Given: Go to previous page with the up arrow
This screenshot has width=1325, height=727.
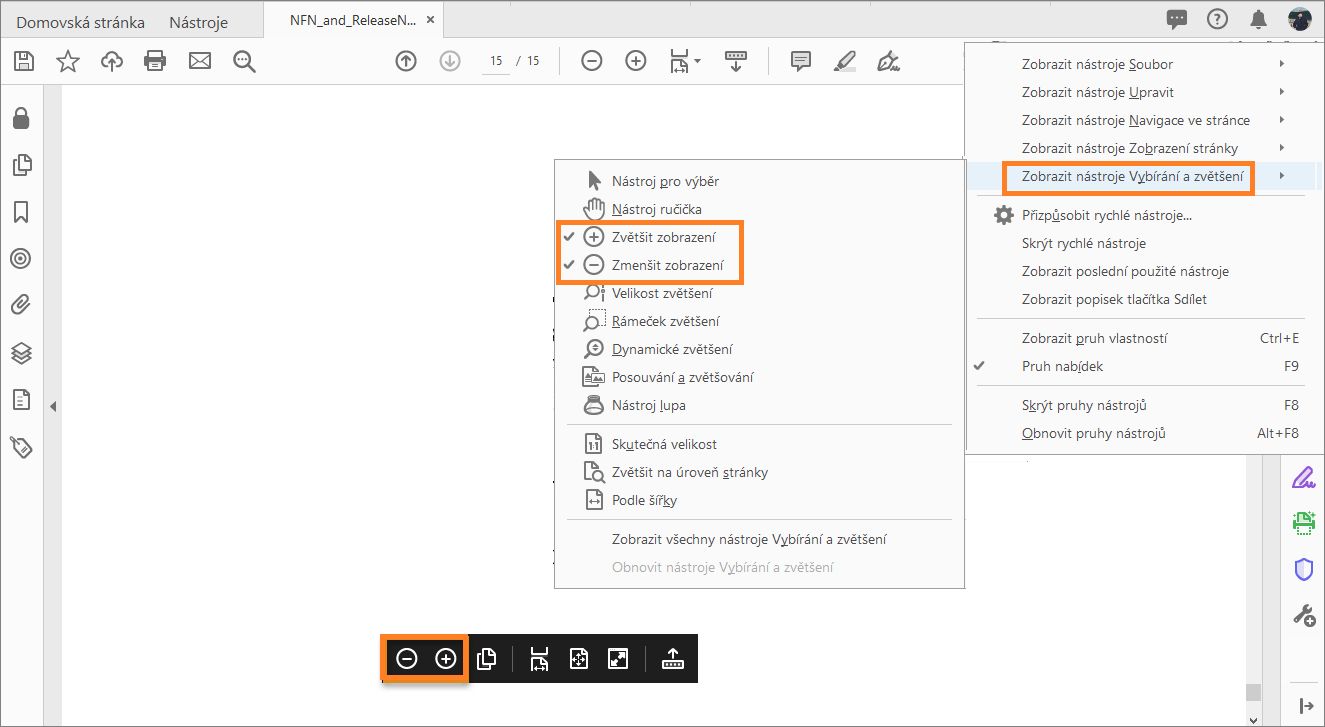Looking at the screenshot, I should pyautogui.click(x=406, y=61).
